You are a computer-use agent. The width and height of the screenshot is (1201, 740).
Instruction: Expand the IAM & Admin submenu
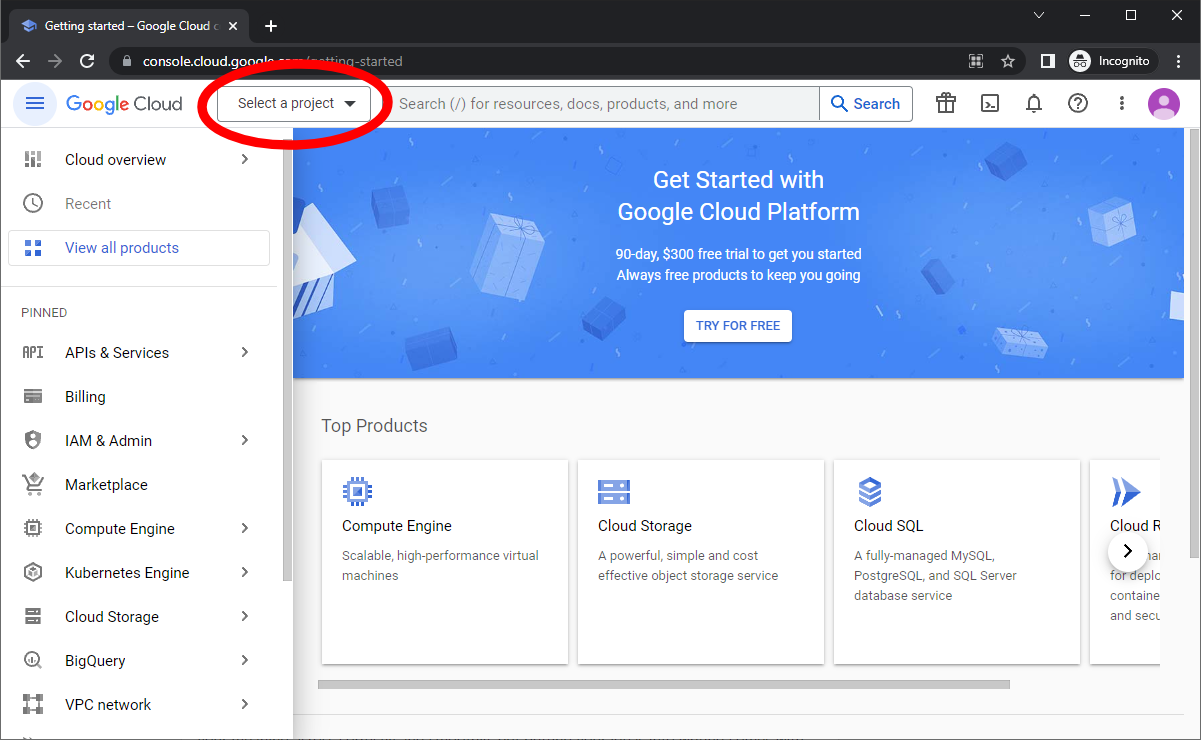point(245,441)
